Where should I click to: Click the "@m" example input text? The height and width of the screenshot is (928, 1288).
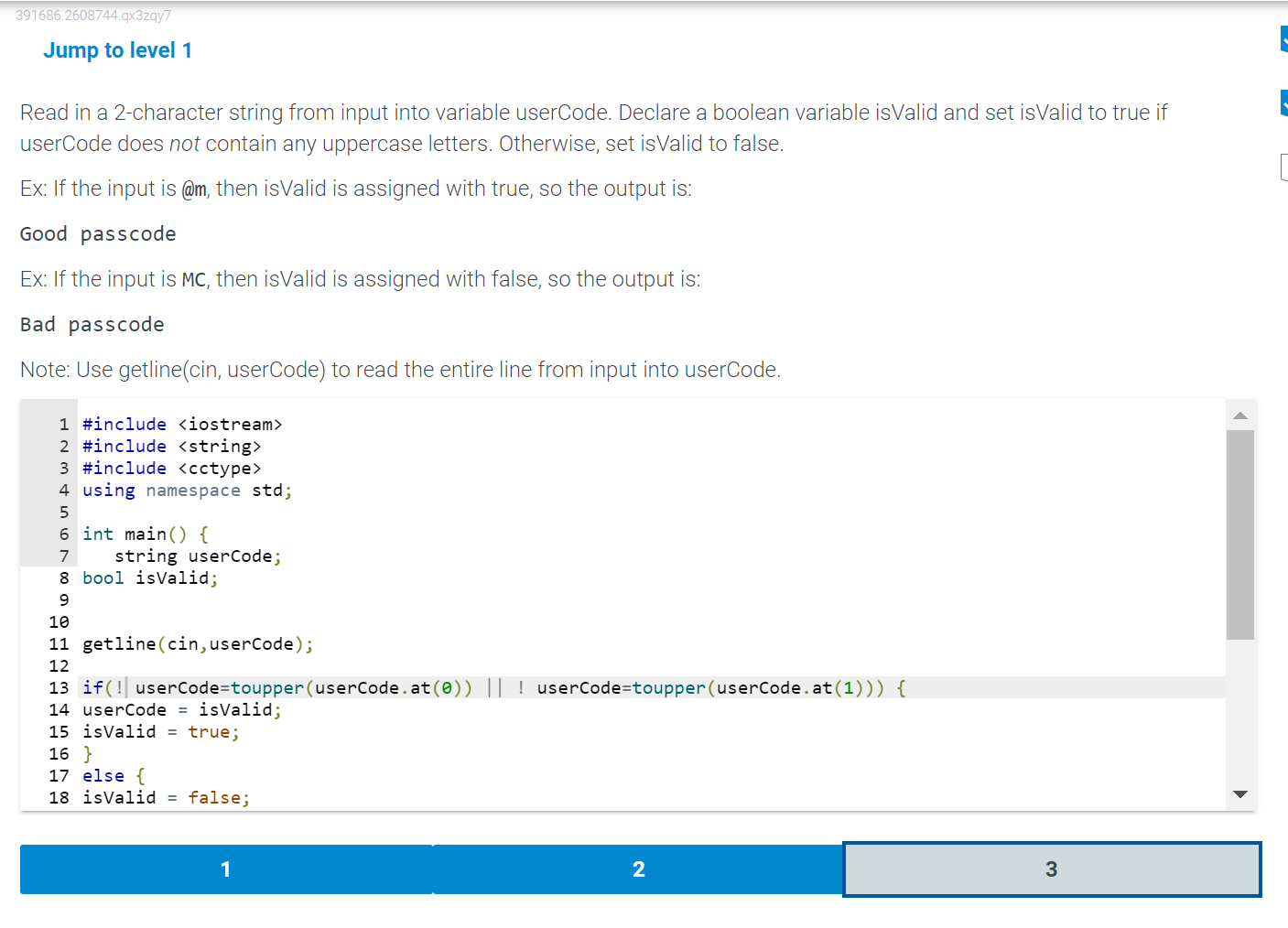coord(194,189)
